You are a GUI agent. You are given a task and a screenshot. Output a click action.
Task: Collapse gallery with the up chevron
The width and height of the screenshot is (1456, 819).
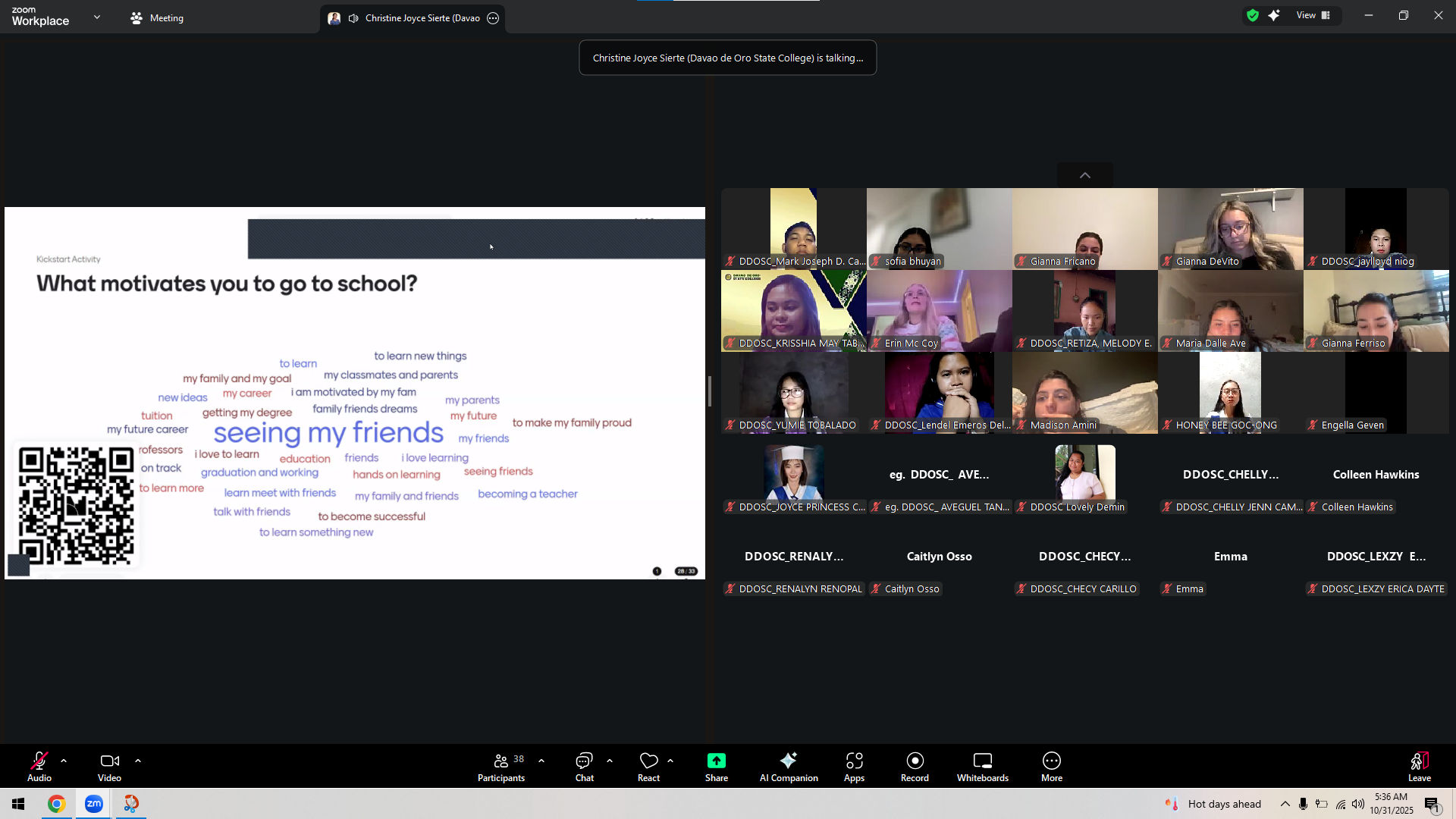click(x=1084, y=175)
